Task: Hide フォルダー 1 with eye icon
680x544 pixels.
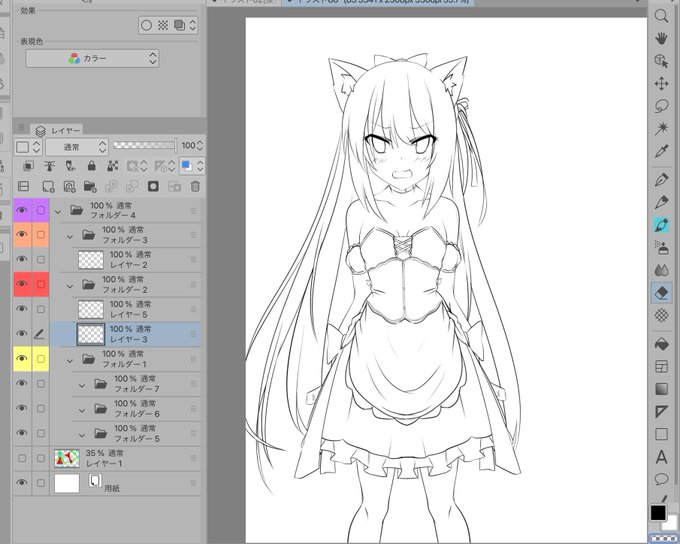Action: [x=22, y=359]
